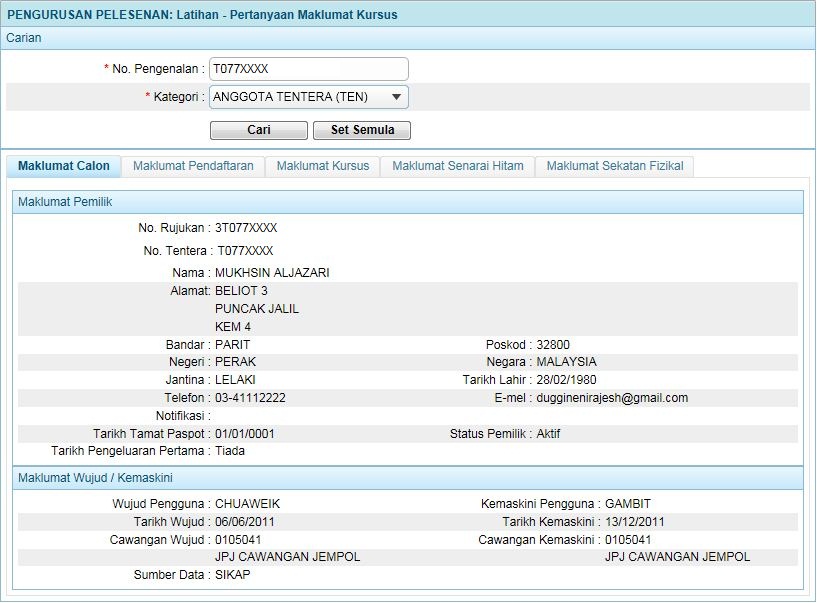817x603 pixels.
Task: Click the Poskod value 32800
Action: coord(553,344)
